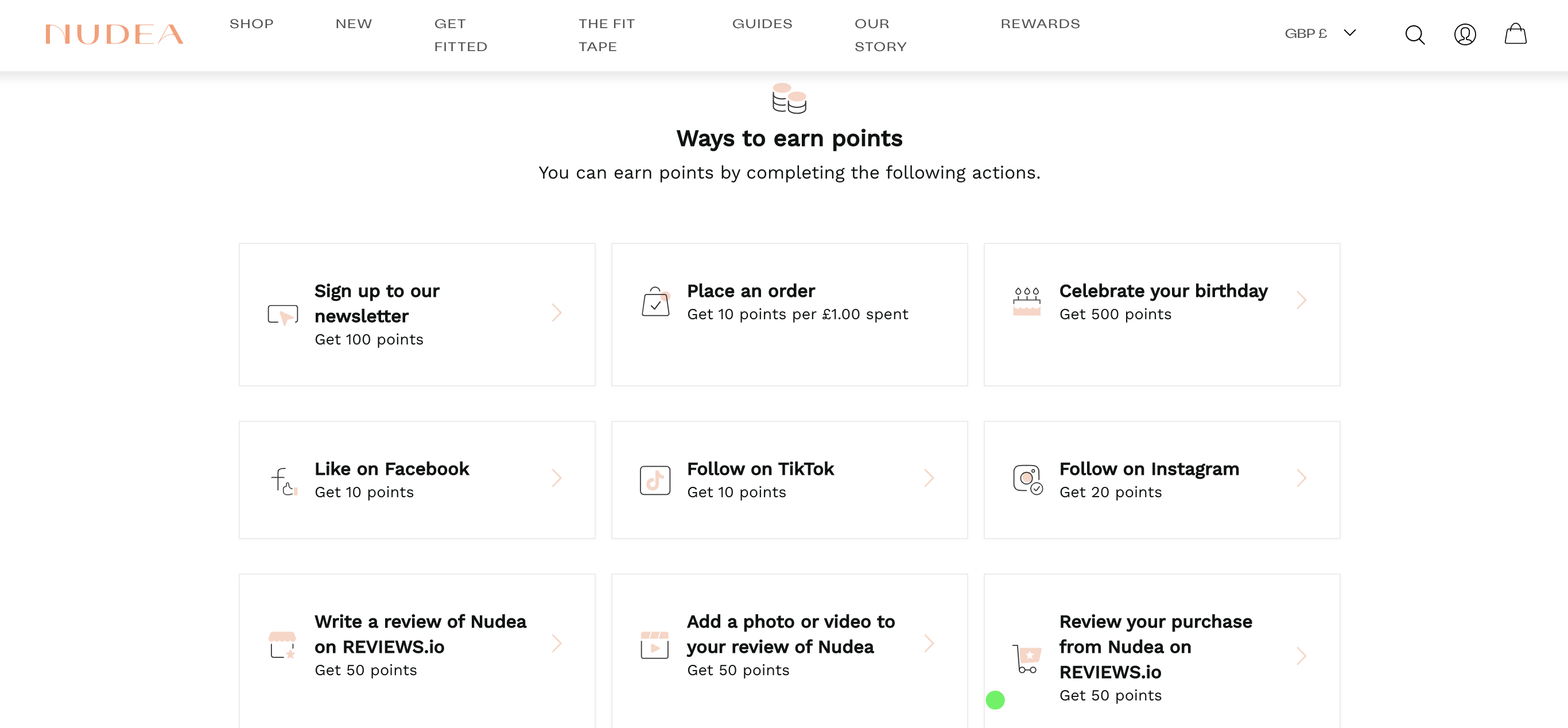This screenshot has height=728, width=1568.
Task: Select the Follow on TikTok card
Action: [790, 479]
